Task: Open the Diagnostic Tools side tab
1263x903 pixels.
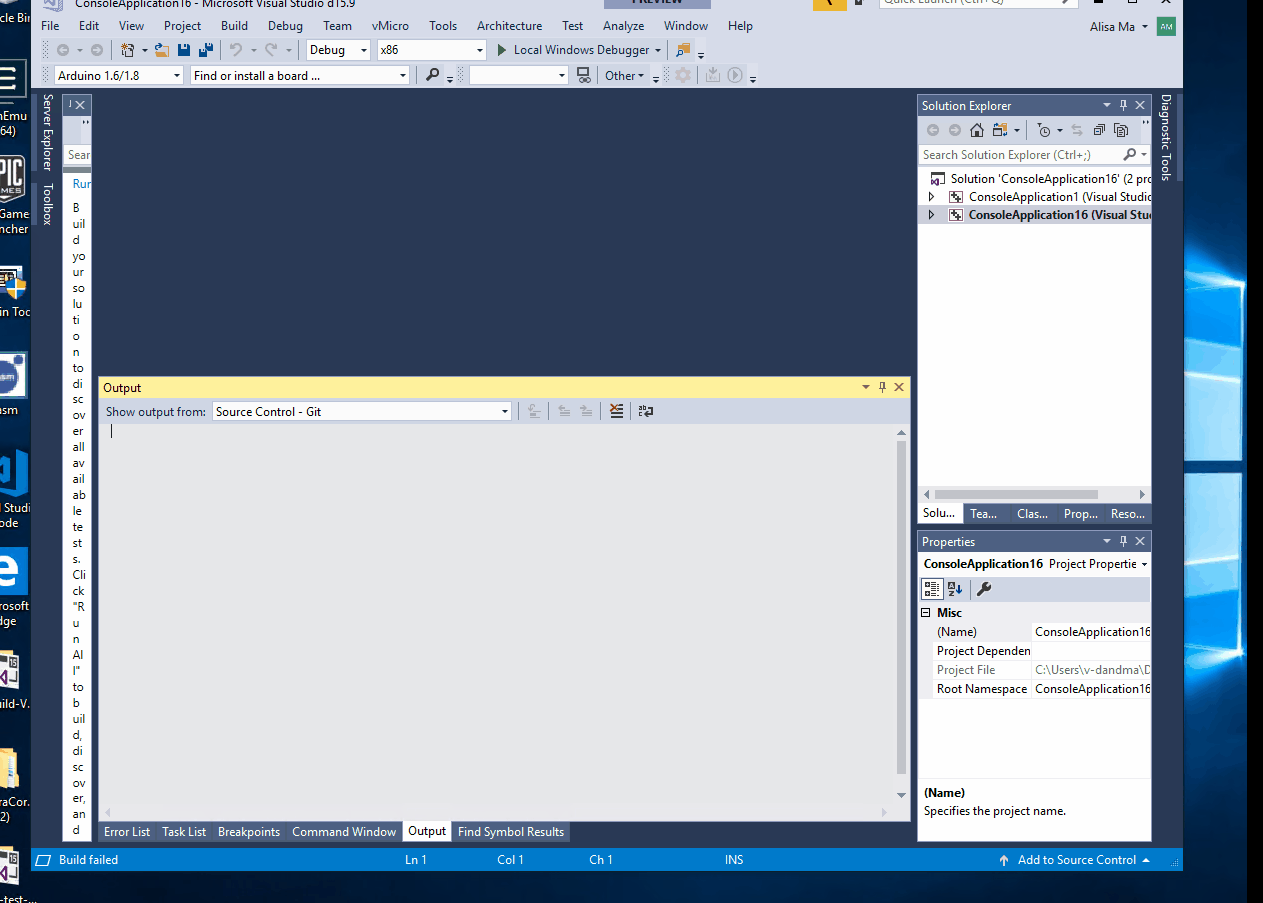Action: [x=1166, y=138]
